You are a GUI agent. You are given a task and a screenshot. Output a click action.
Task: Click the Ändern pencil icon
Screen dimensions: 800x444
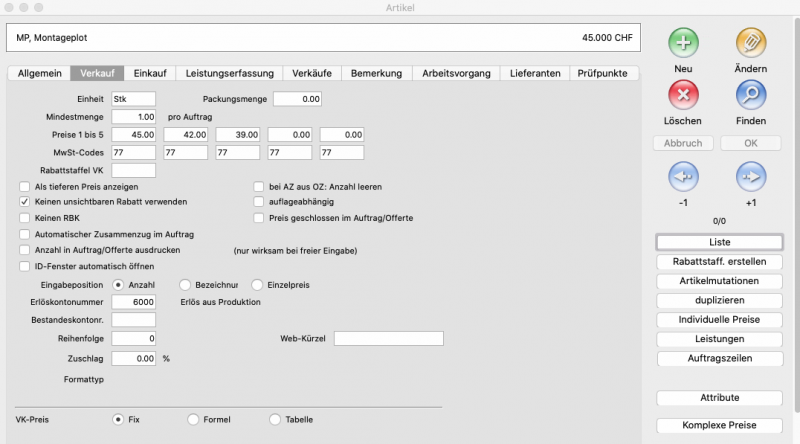pos(750,43)
